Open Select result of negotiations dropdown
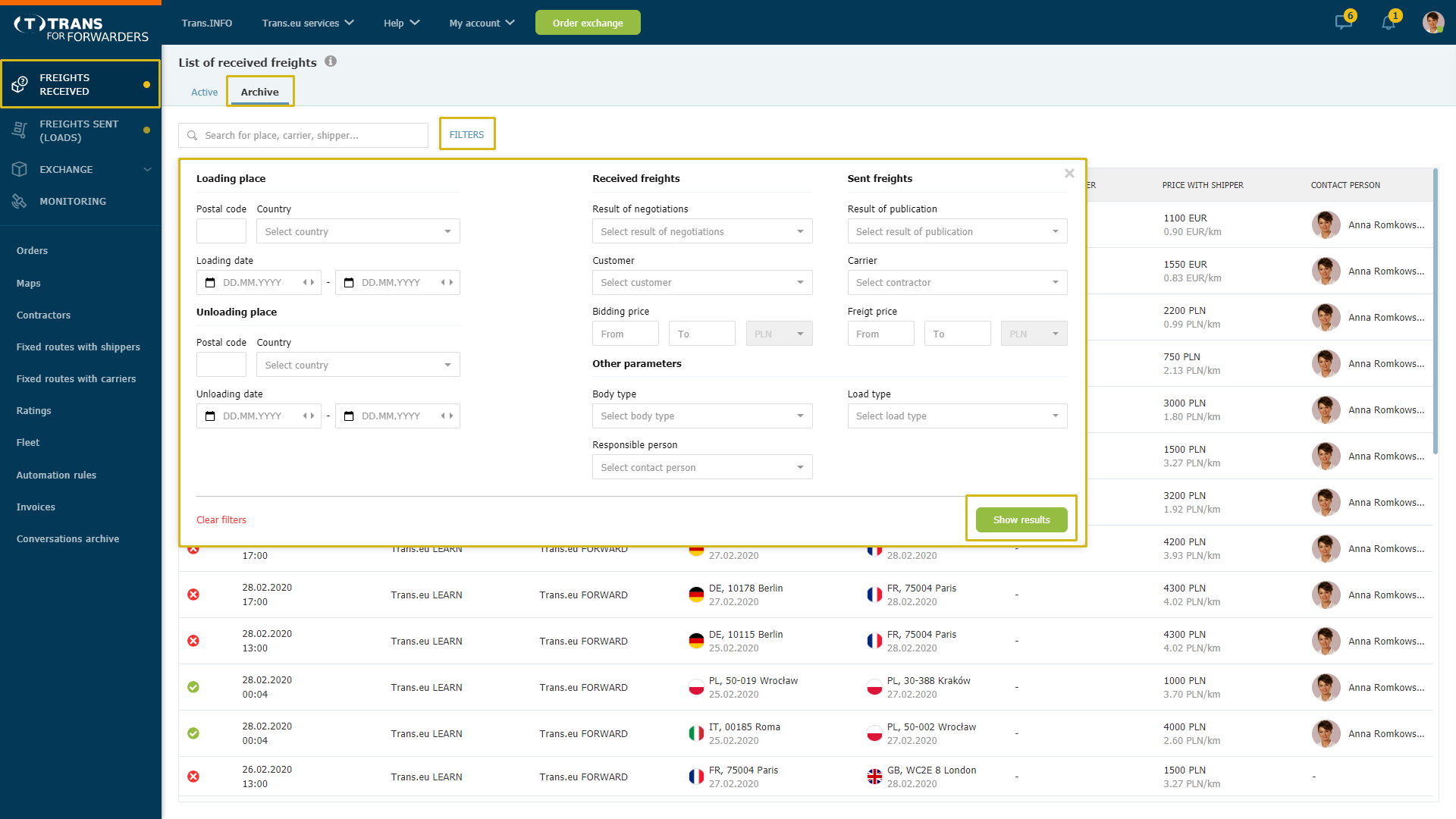This screenshot has height=819, width=1456. (x=702, y=231)
